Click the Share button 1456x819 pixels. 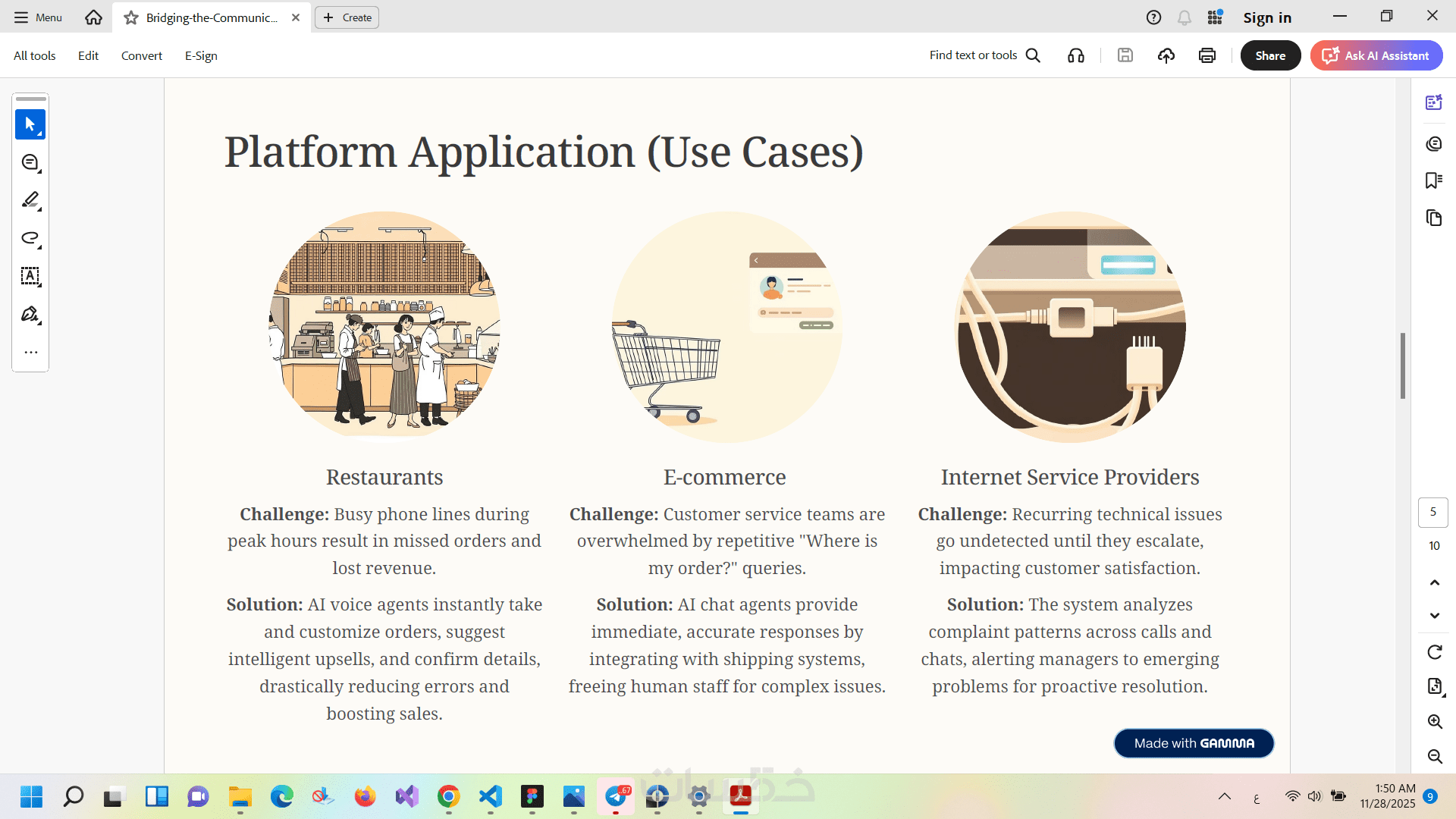point(1270,55)
